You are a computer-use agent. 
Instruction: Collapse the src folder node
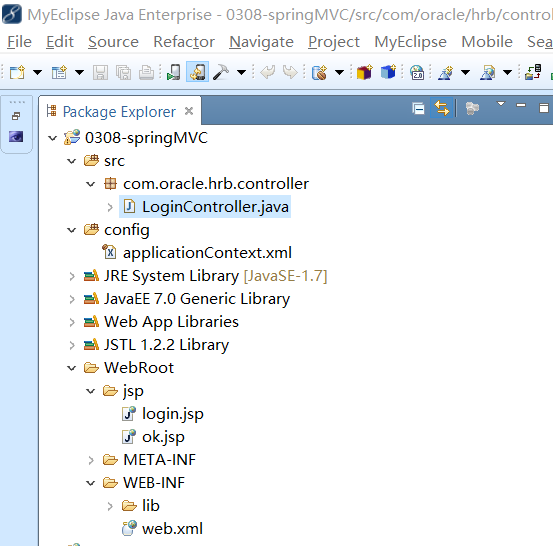point(72,161)
